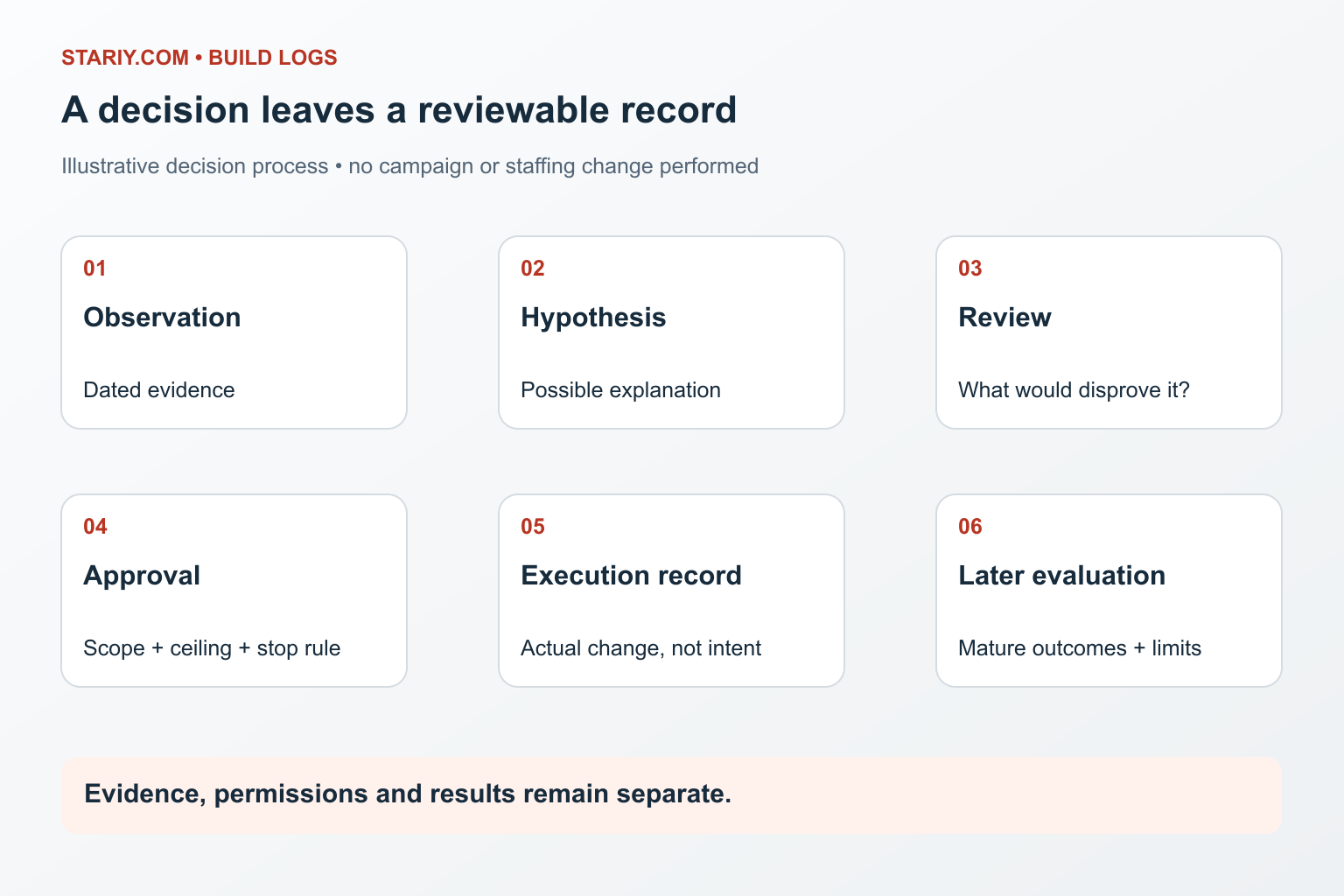1344x896 pixels.
Task: Select the "Execution record" card heading
Action: 631,576
